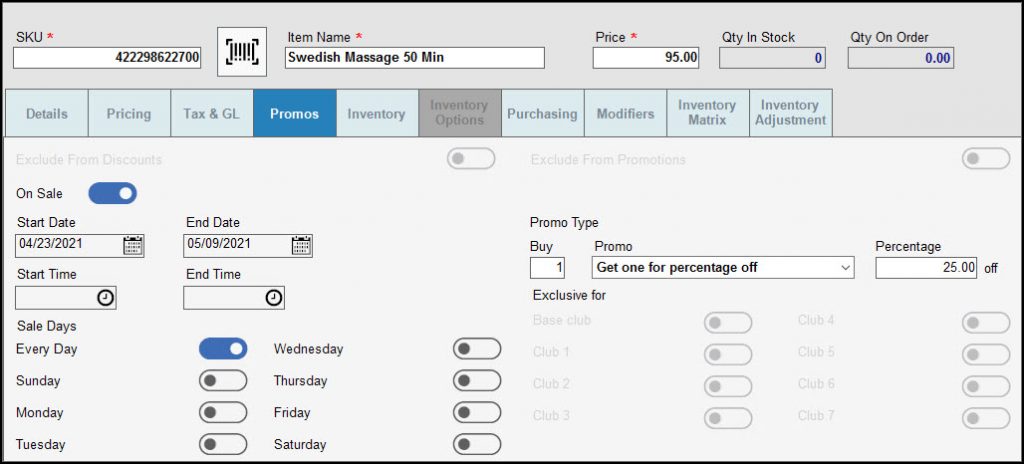
Task: Click the Percentage off field
Action: click(926, 267)
